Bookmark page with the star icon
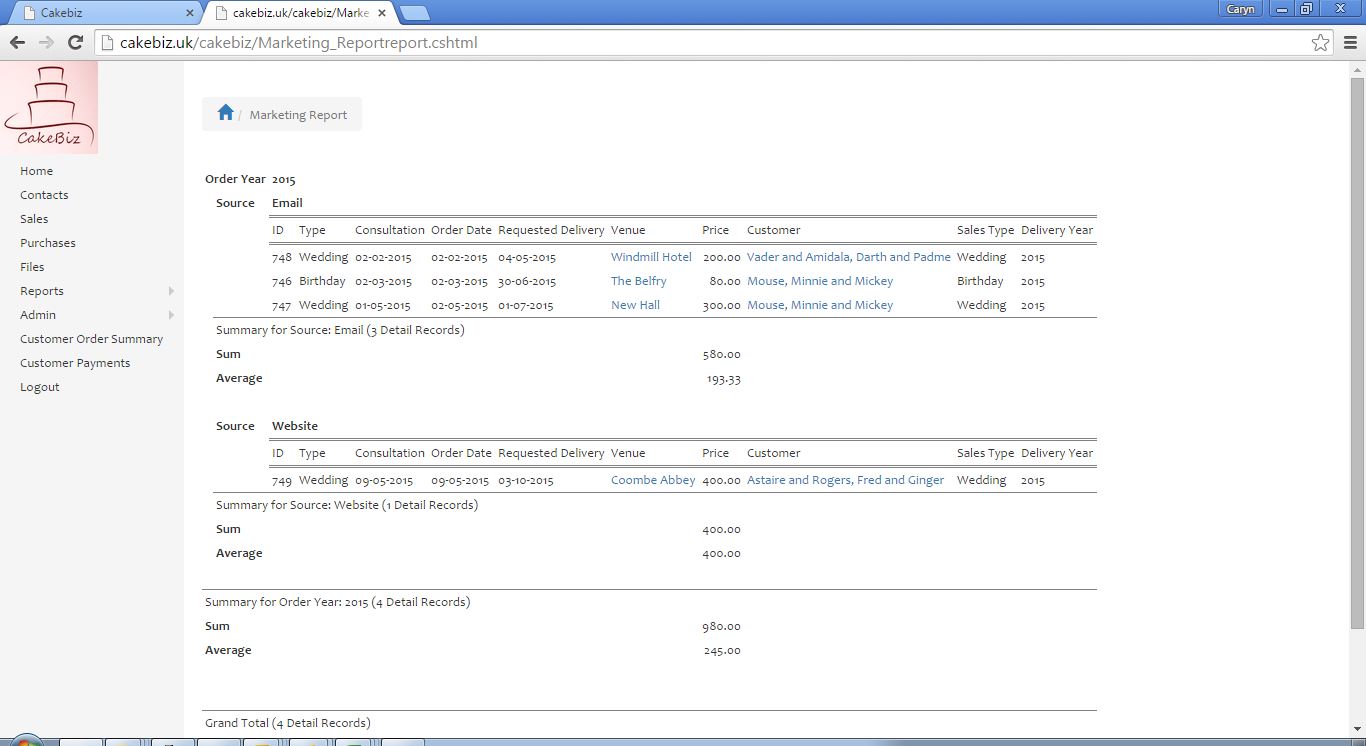The width and height of the screenshot is (1366, 746). coord(1320,42)
